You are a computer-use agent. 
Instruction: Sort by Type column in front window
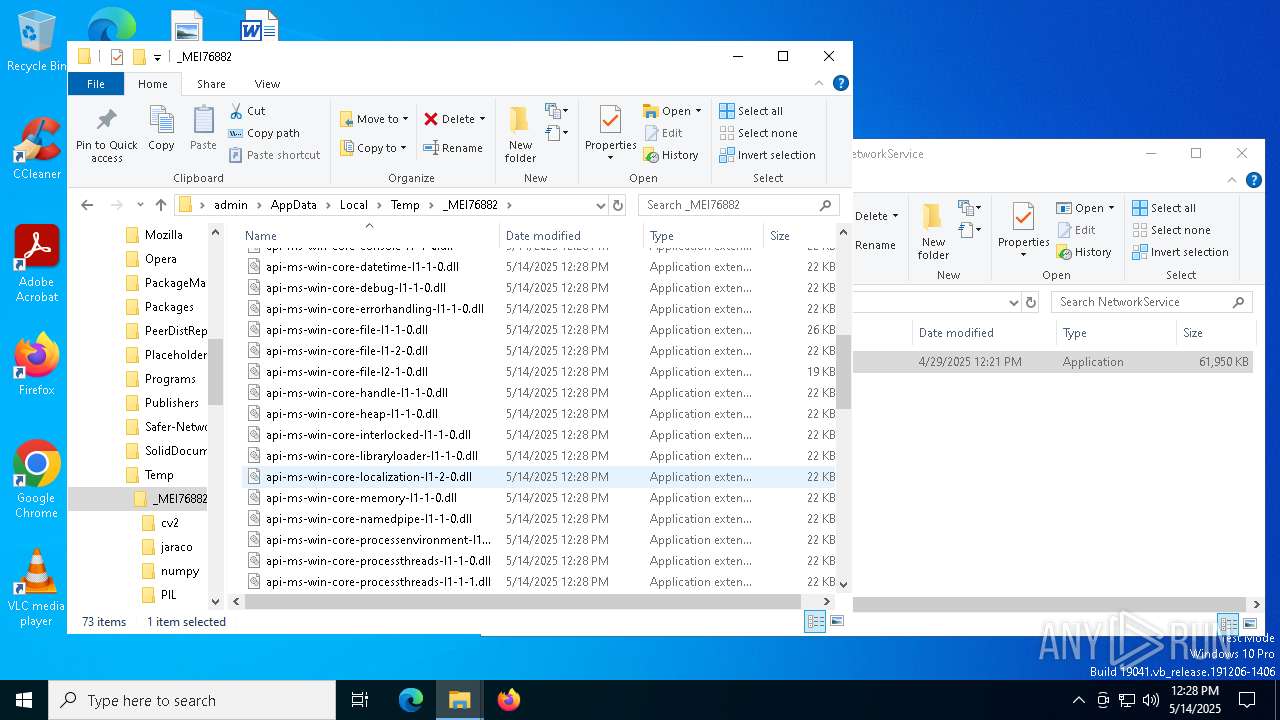[x=703, y=236]
